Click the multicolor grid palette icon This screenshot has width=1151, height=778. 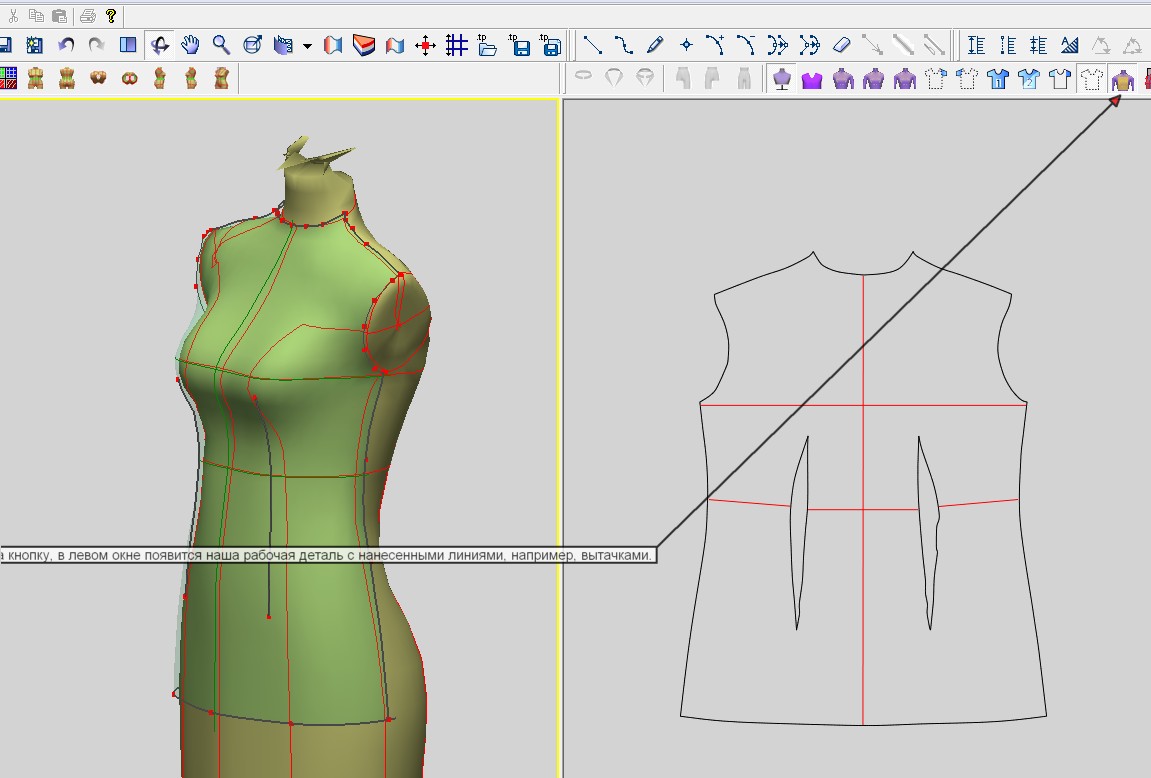[7, 78]
